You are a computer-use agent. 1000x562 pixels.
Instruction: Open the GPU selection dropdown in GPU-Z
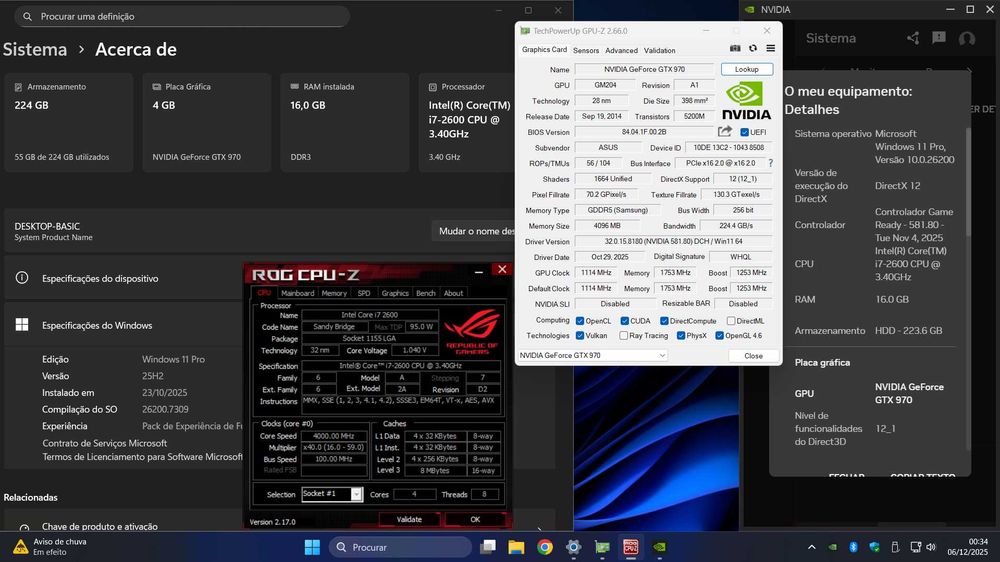(x=592, y=355)
